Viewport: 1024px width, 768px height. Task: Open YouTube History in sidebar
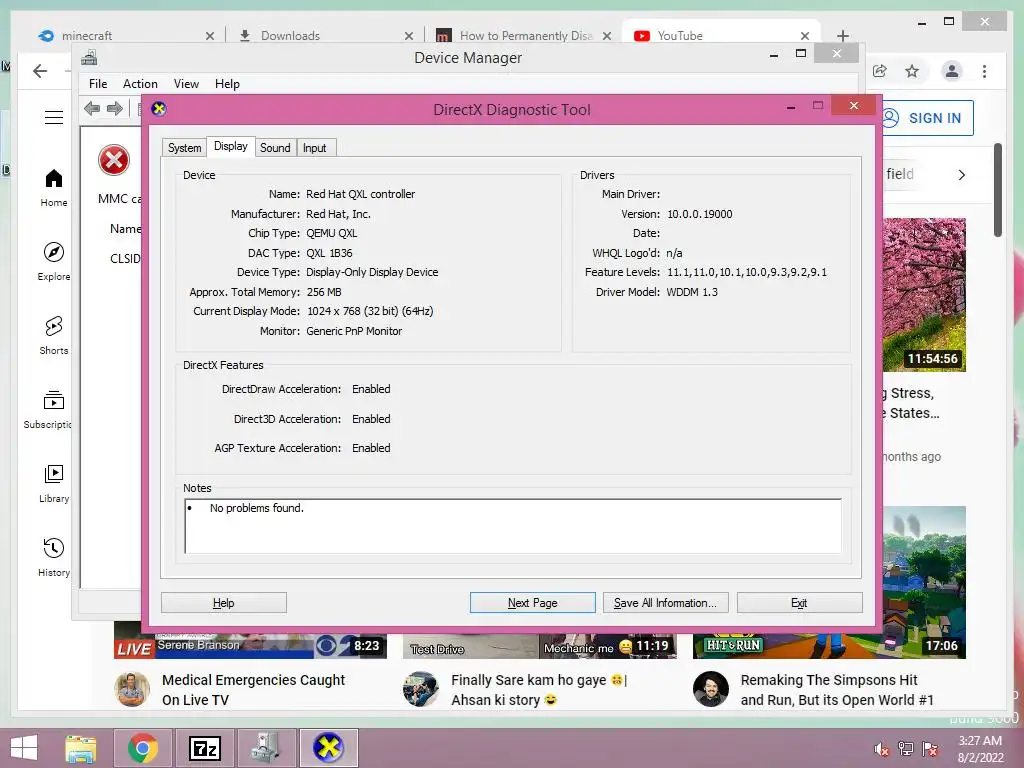[x=54, y=557]
